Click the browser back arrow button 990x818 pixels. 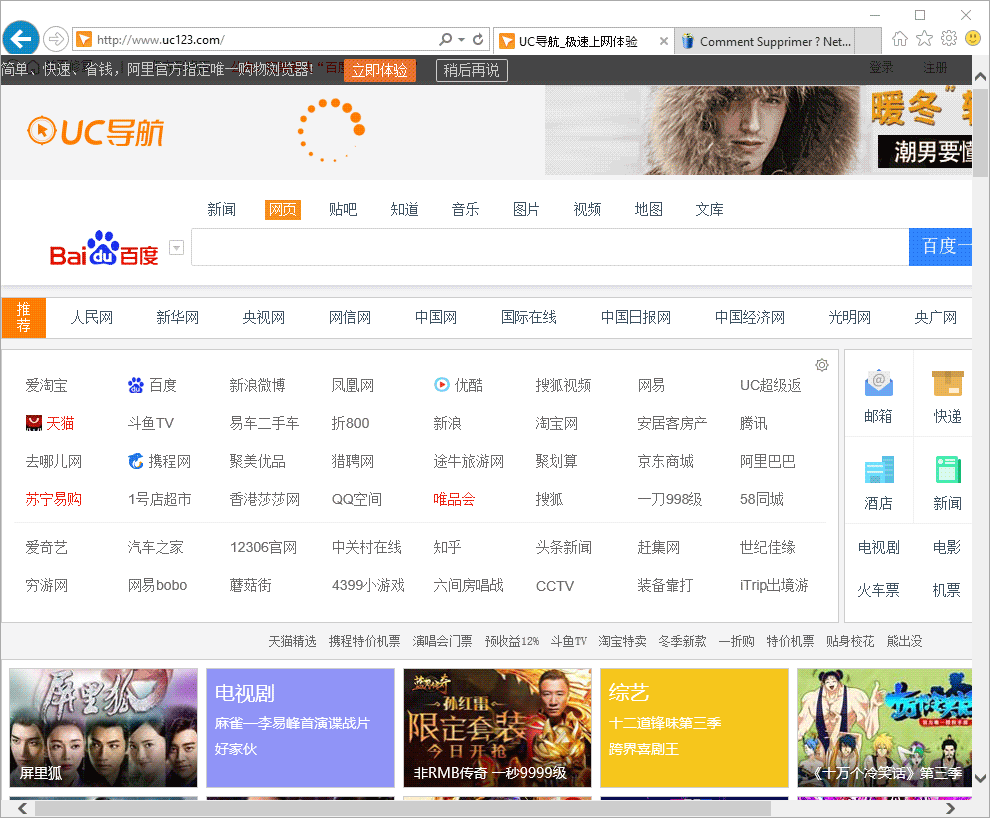[21, 39]
